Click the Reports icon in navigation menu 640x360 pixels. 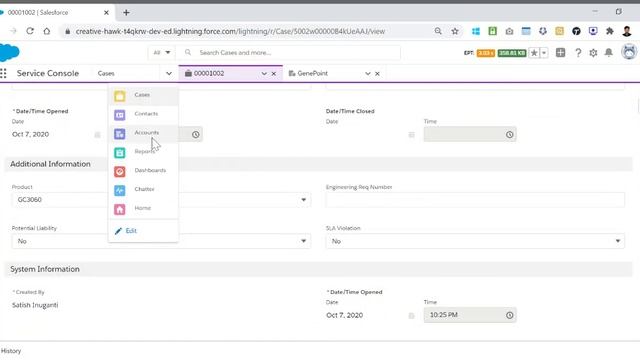pyautogui.click(x=120, y=153)
